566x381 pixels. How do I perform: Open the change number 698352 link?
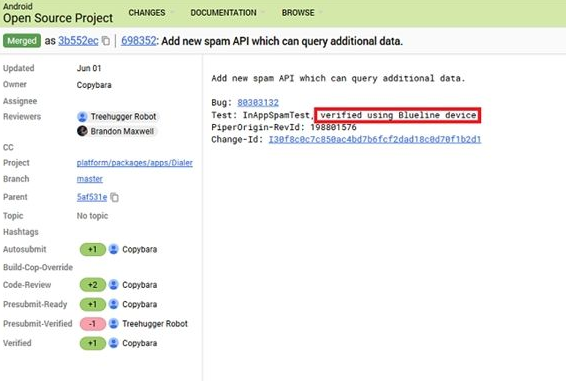pos(139,41)
